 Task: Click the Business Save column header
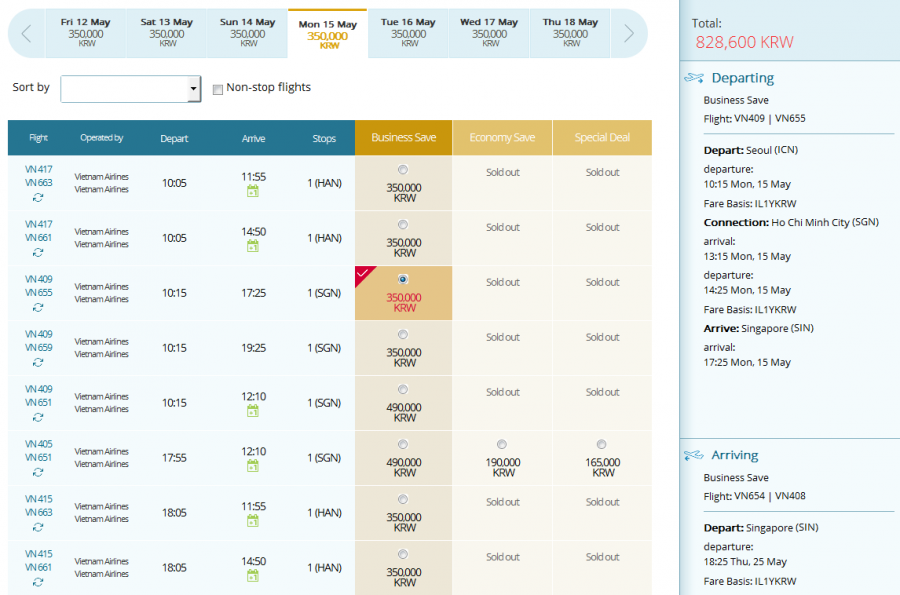pyautogui.click(x=403, y=138)
